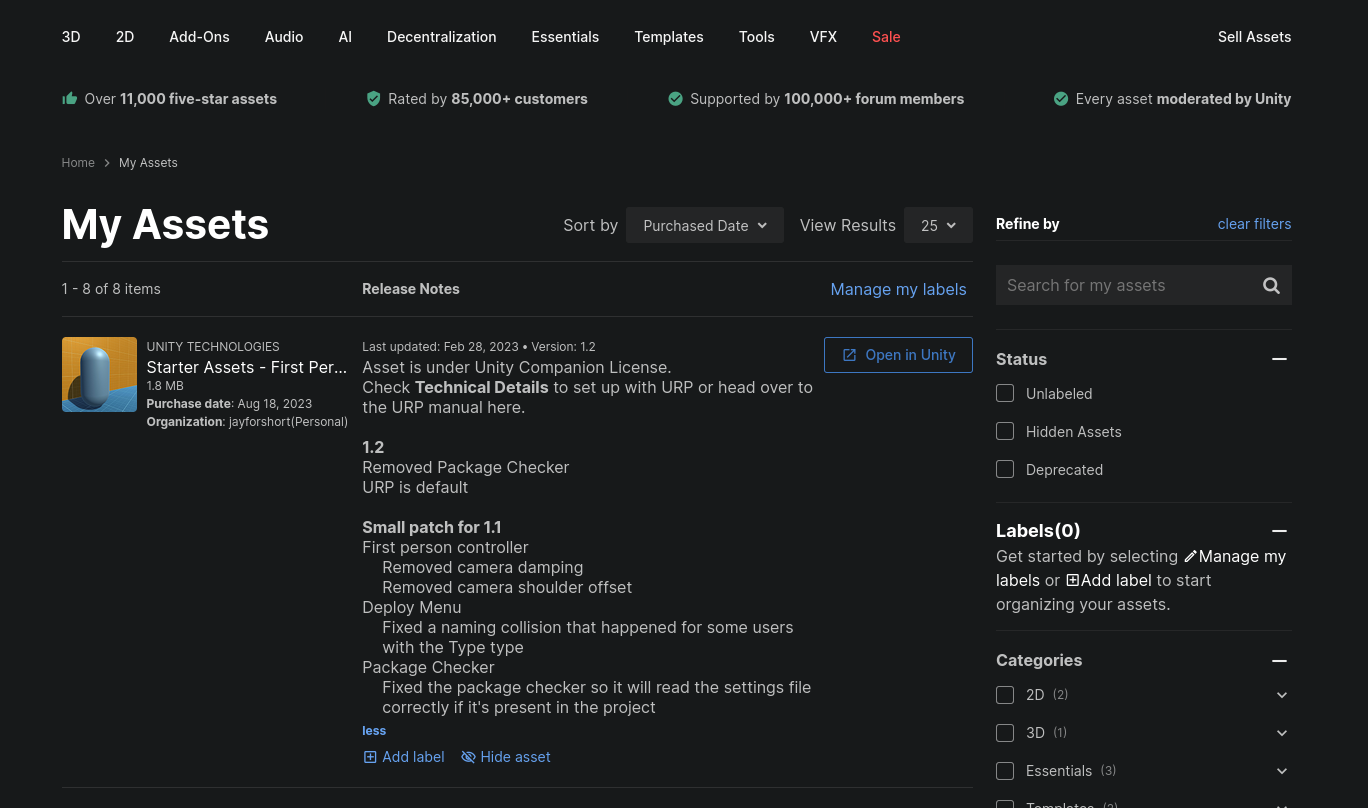Collapse the Status section minus icon

pos(1279,359)
